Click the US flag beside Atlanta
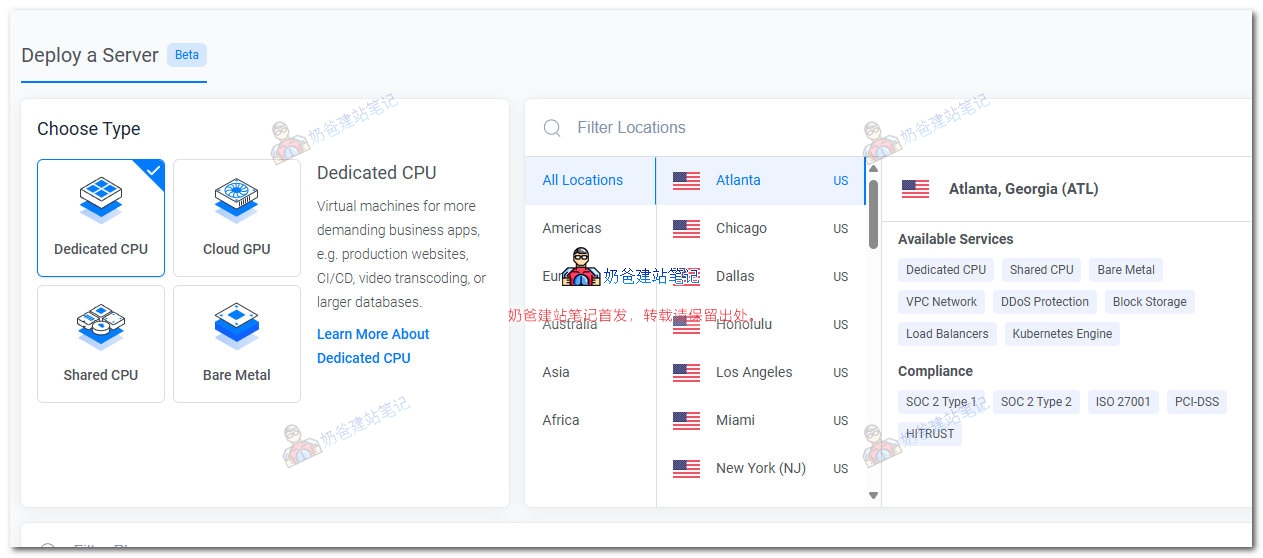This screenshot has width=1263, height=558. [686, 181]
